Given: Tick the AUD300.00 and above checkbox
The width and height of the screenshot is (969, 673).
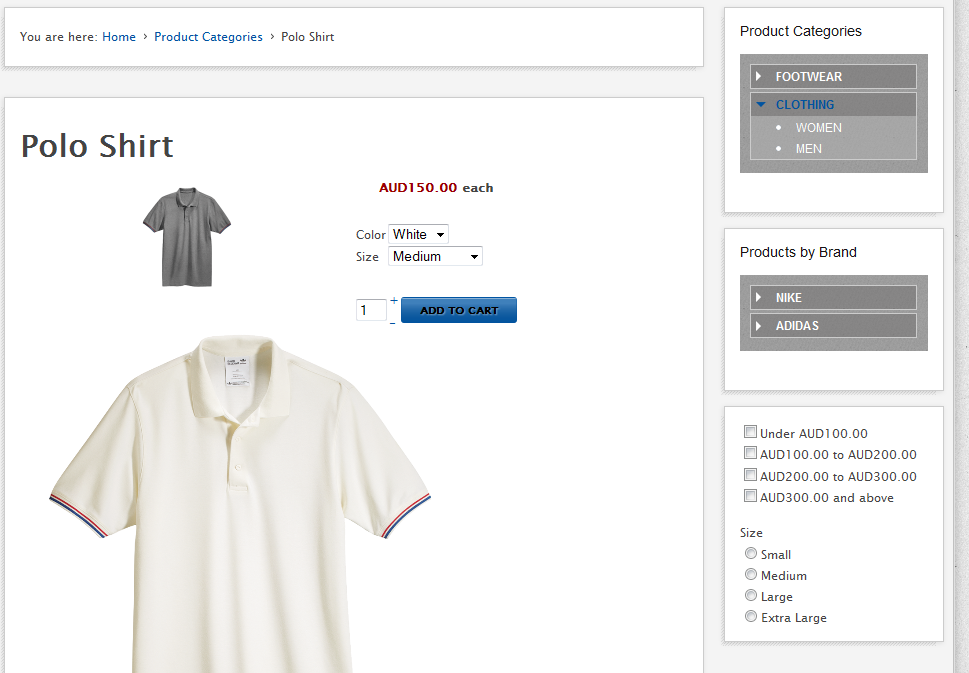Looking at the screenshot, I should [x=750, y=496].
